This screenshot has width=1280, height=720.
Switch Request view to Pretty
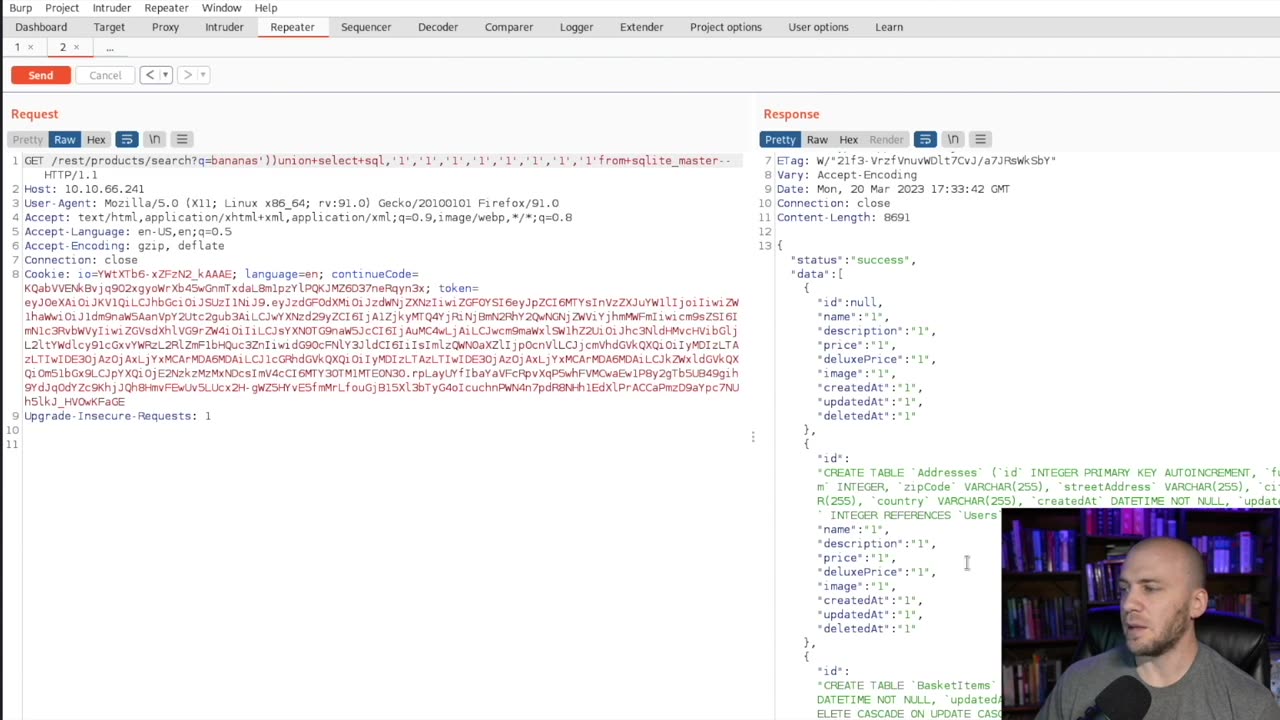pos(28,139)
